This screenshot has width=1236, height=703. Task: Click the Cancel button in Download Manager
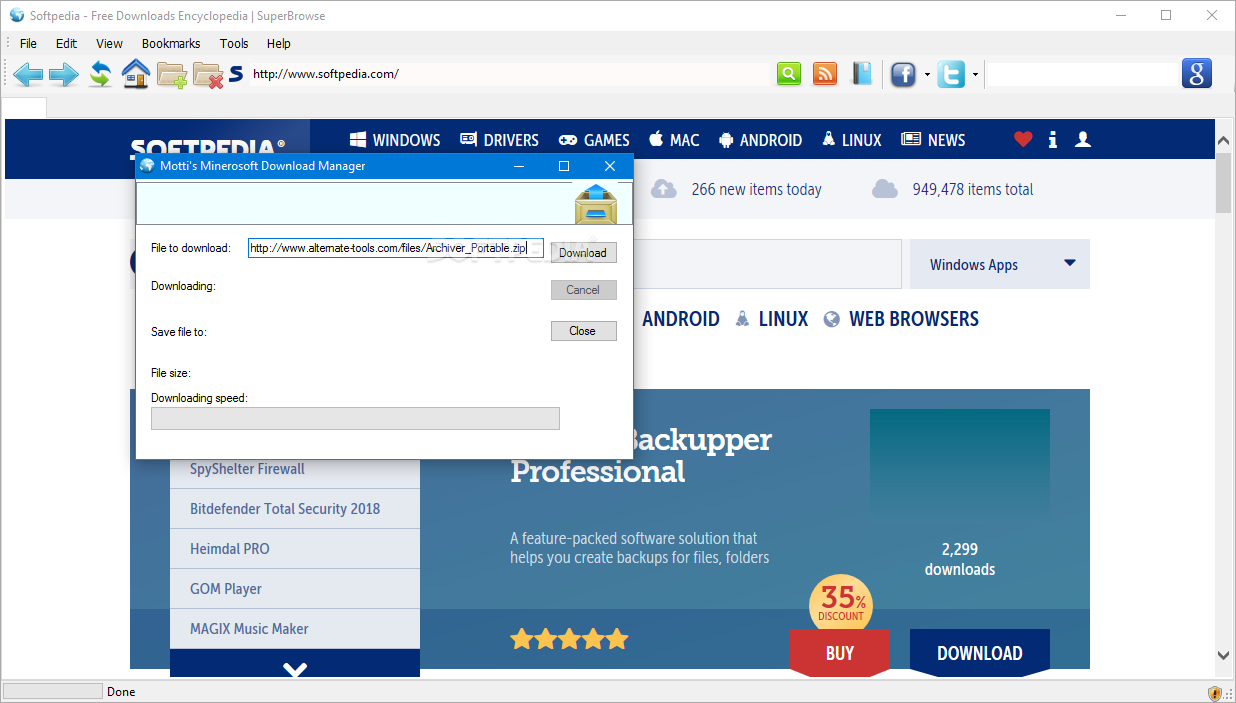583,290
